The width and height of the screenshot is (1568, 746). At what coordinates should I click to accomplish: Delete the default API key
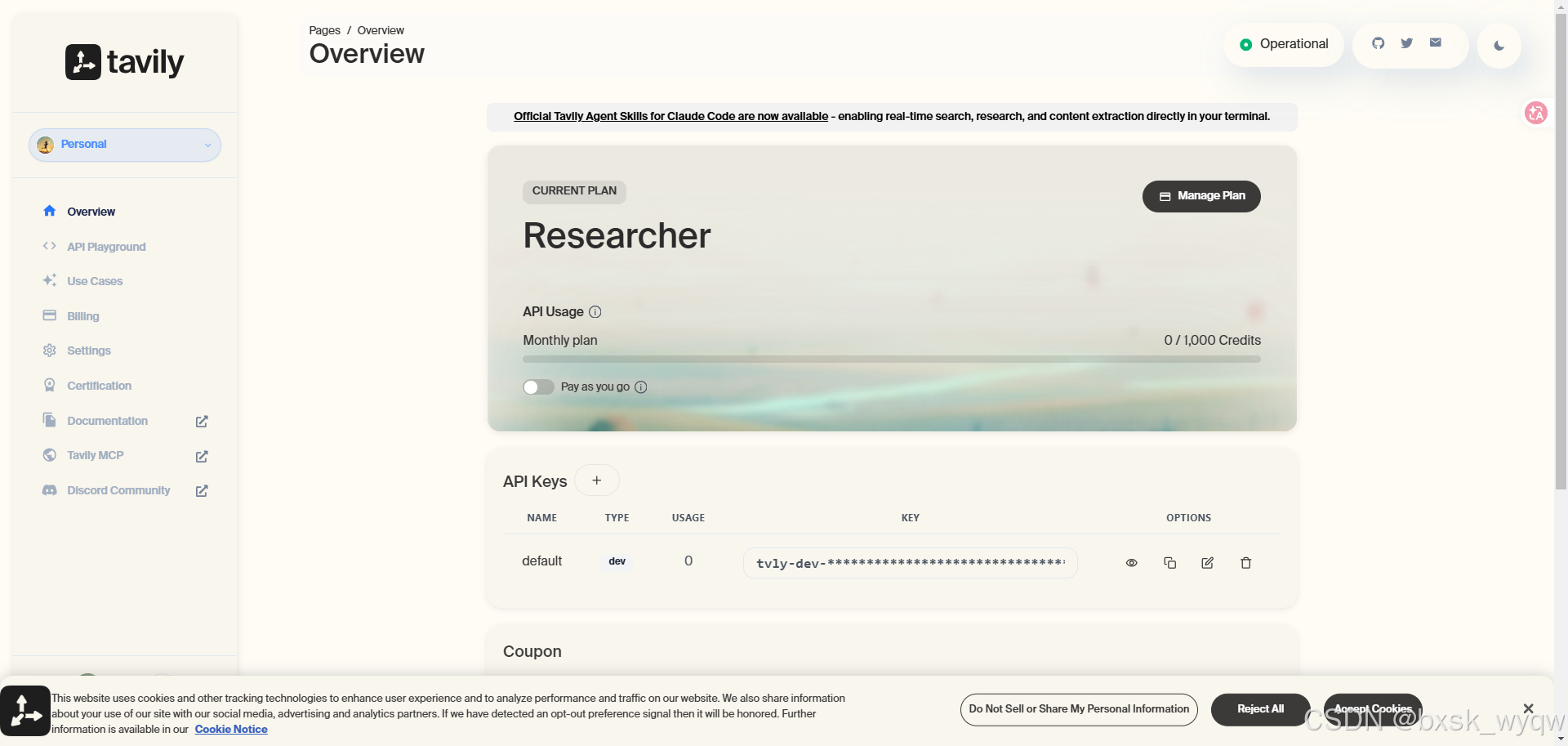[x=1246, y=563]
